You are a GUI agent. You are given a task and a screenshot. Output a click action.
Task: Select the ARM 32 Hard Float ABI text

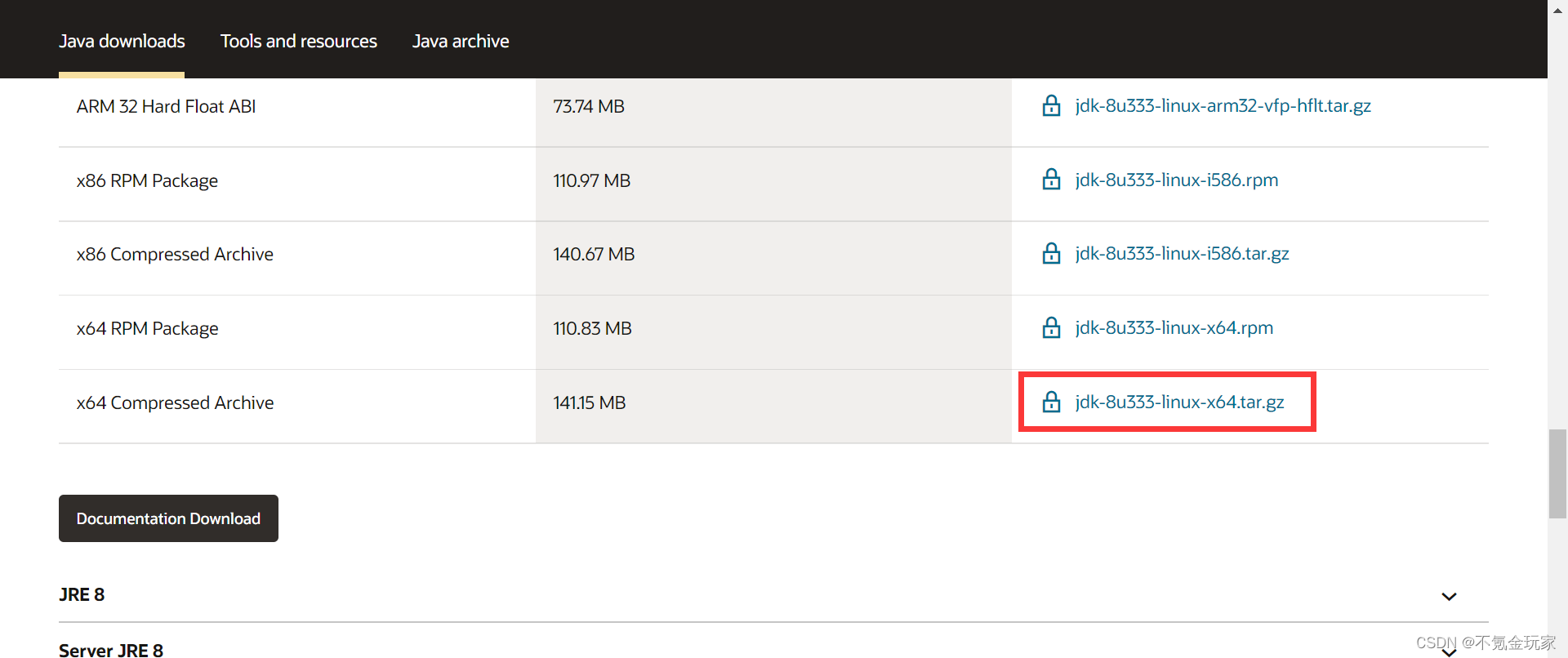point(166,107)
